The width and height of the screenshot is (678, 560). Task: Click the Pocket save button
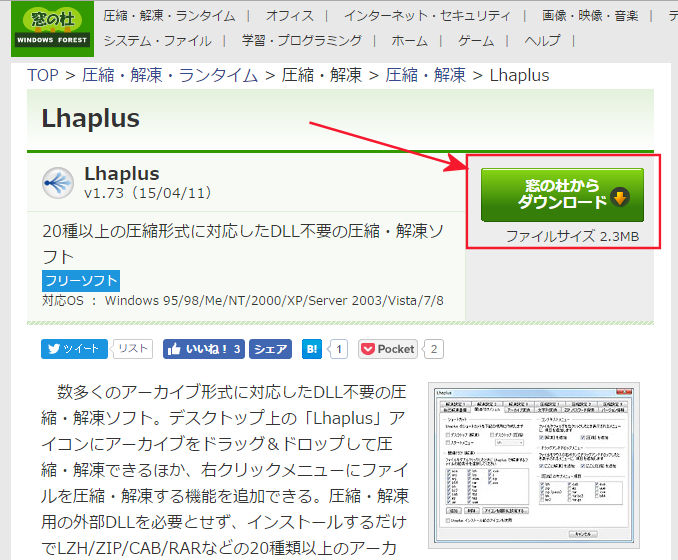coord(387,349)
